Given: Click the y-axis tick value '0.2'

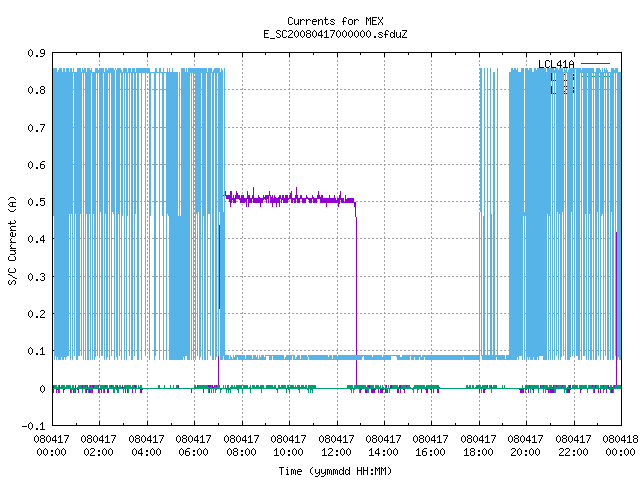Looking at the screenshot, I should click(37, 314).
